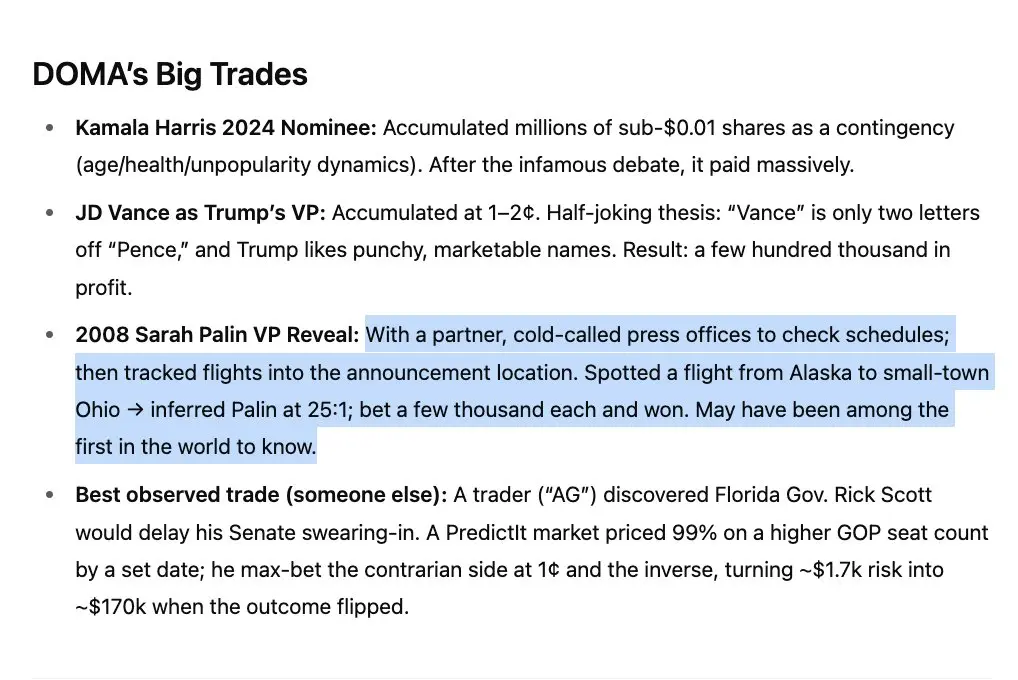Screen dimensions: 1018x680
Task: Click the text "~$170k when the outcome flipped."
Action: 242,607
